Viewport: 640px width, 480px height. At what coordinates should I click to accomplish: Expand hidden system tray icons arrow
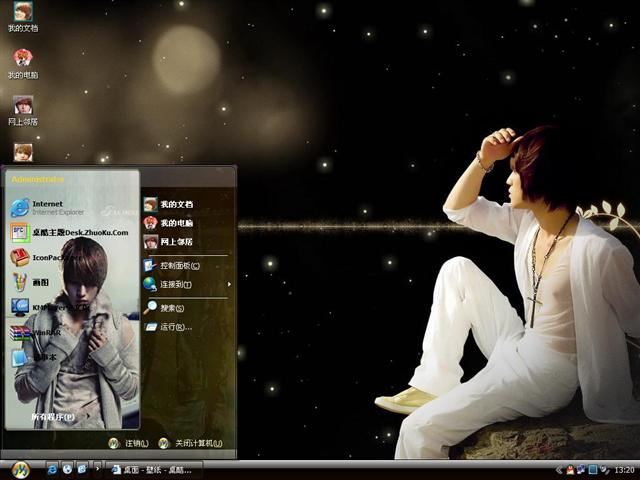(x=558, y=469)
